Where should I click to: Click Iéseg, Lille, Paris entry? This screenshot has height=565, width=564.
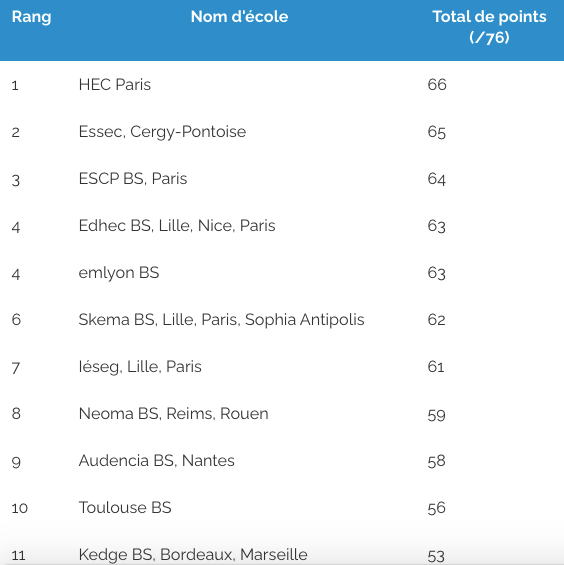tap(140, 367)
